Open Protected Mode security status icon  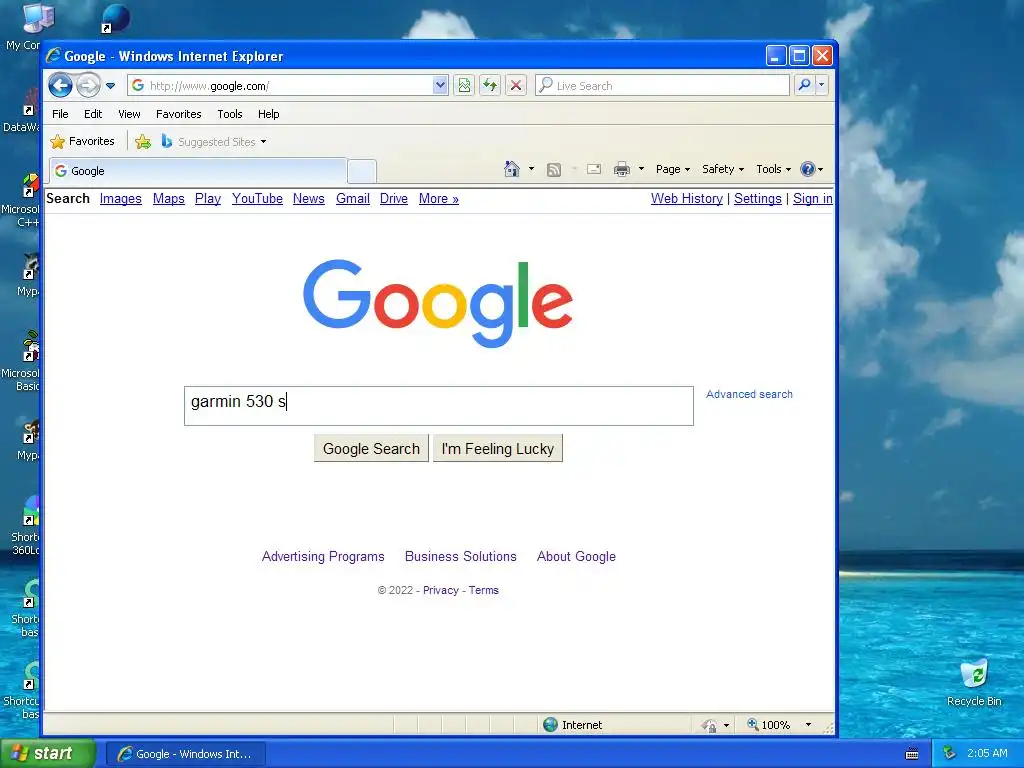(711, 725)
